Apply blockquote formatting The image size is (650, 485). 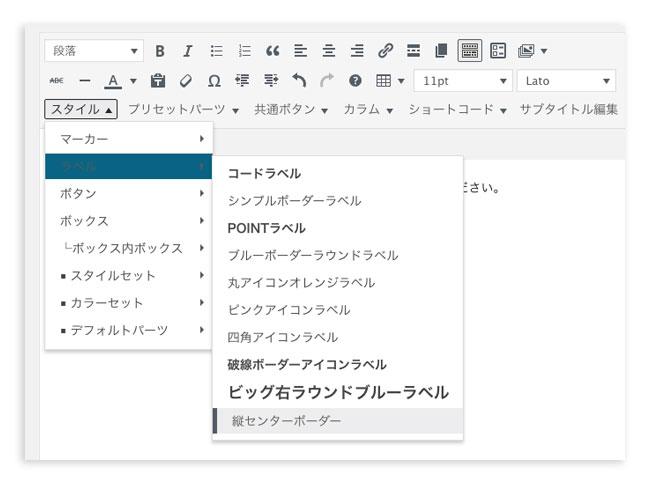click(x=272, y=51)
